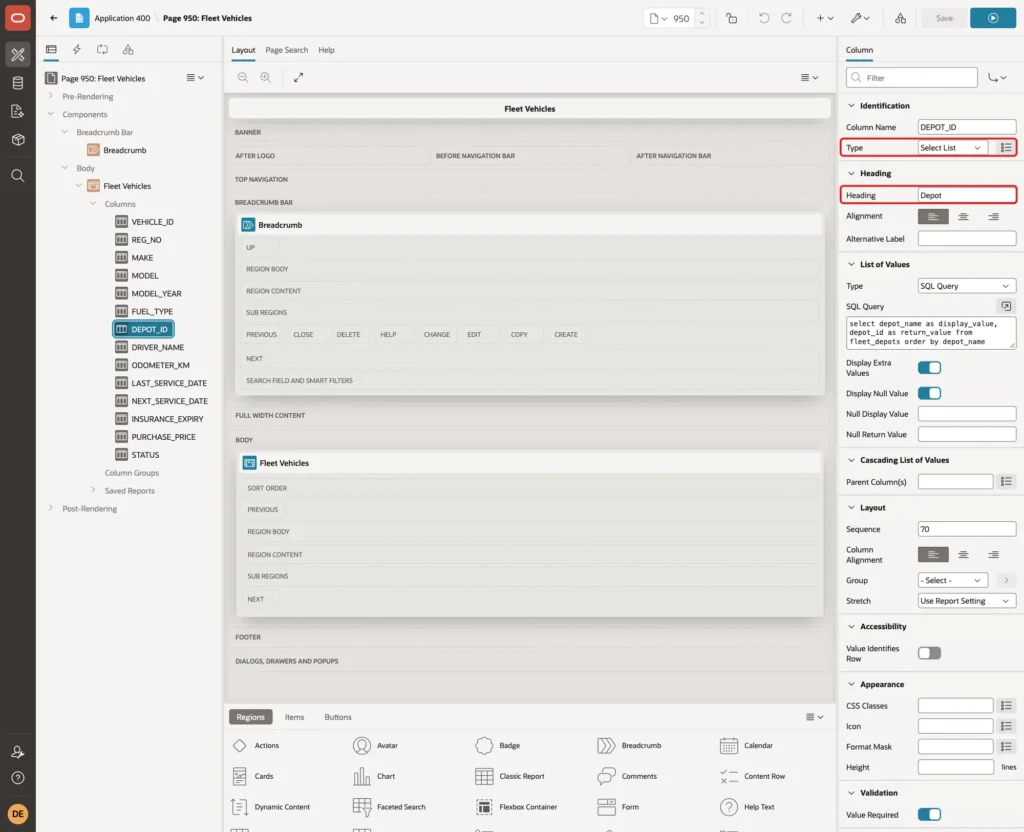Switch to the gallery Buttons tab
The image size is (1024, 832).
coord(338,717)
